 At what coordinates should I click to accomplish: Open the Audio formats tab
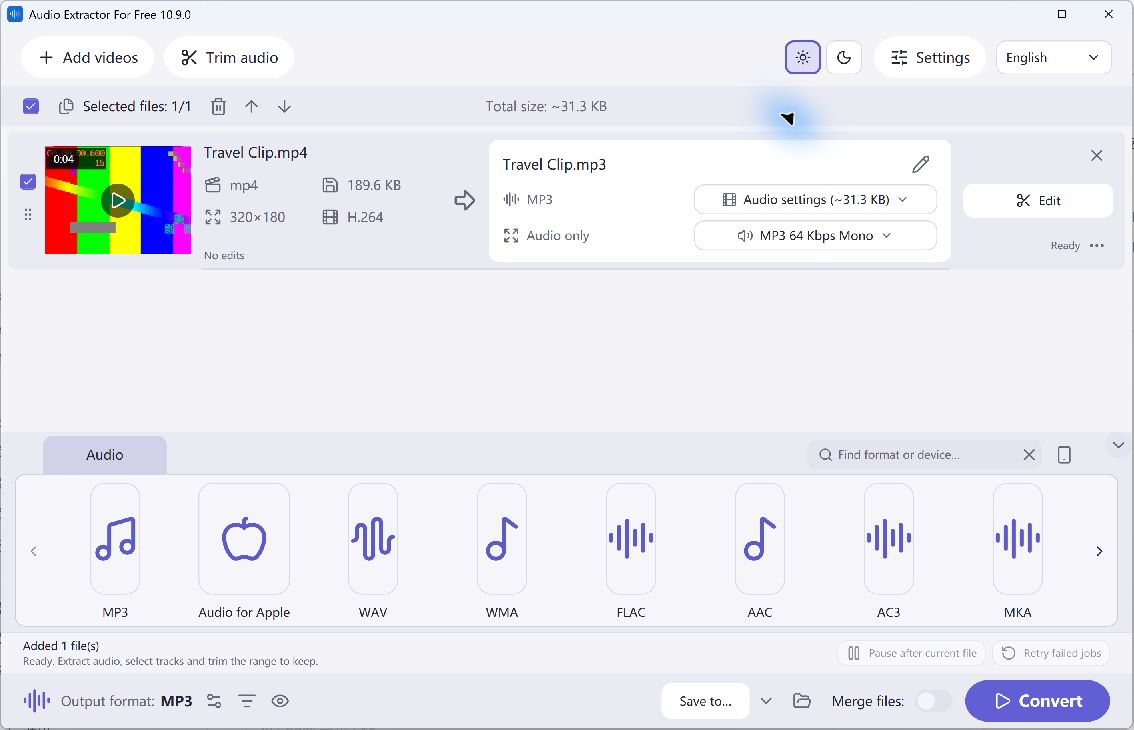(x=105, y=455)
